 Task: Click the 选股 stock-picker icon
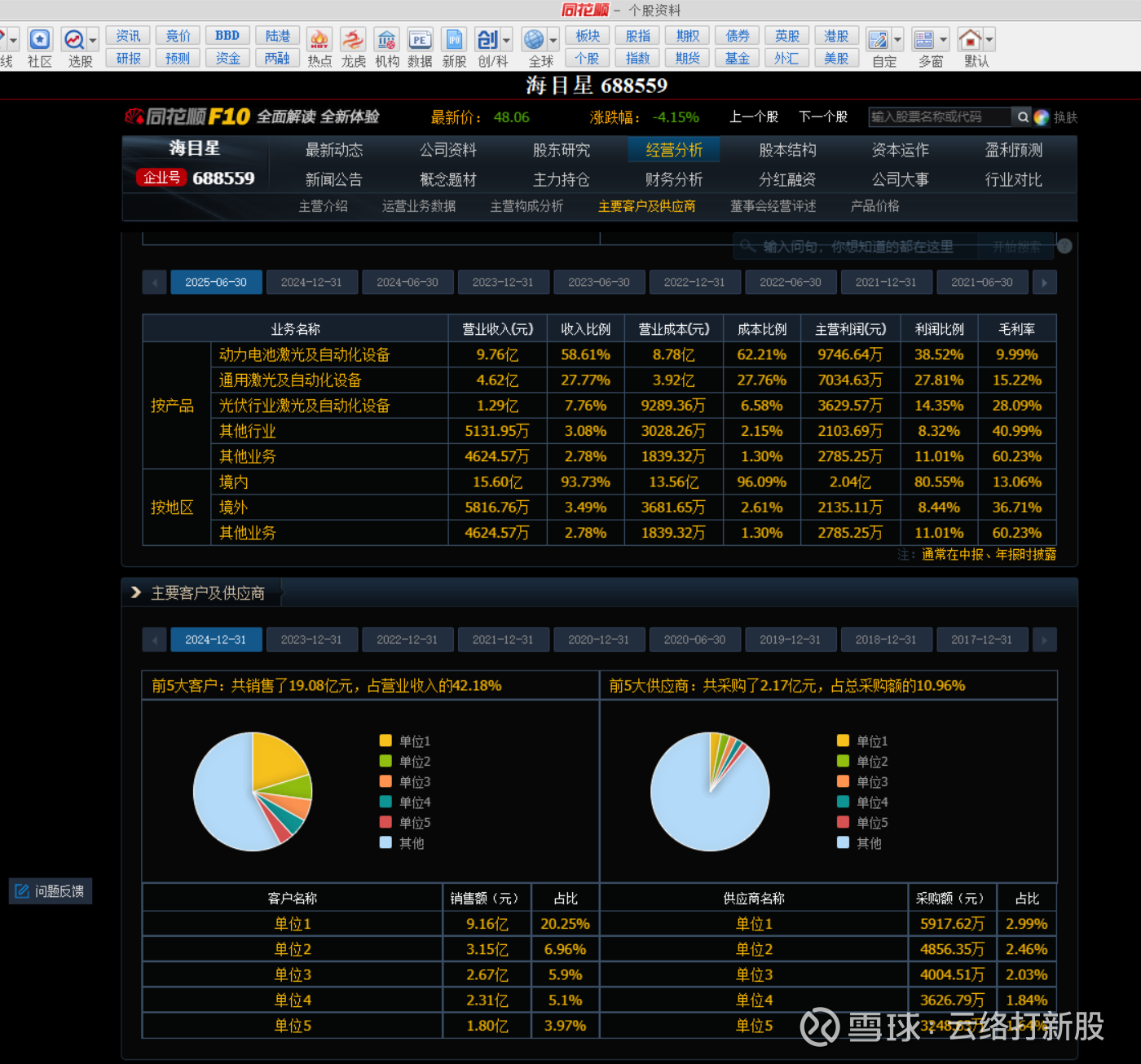click(x=74, y=39)
